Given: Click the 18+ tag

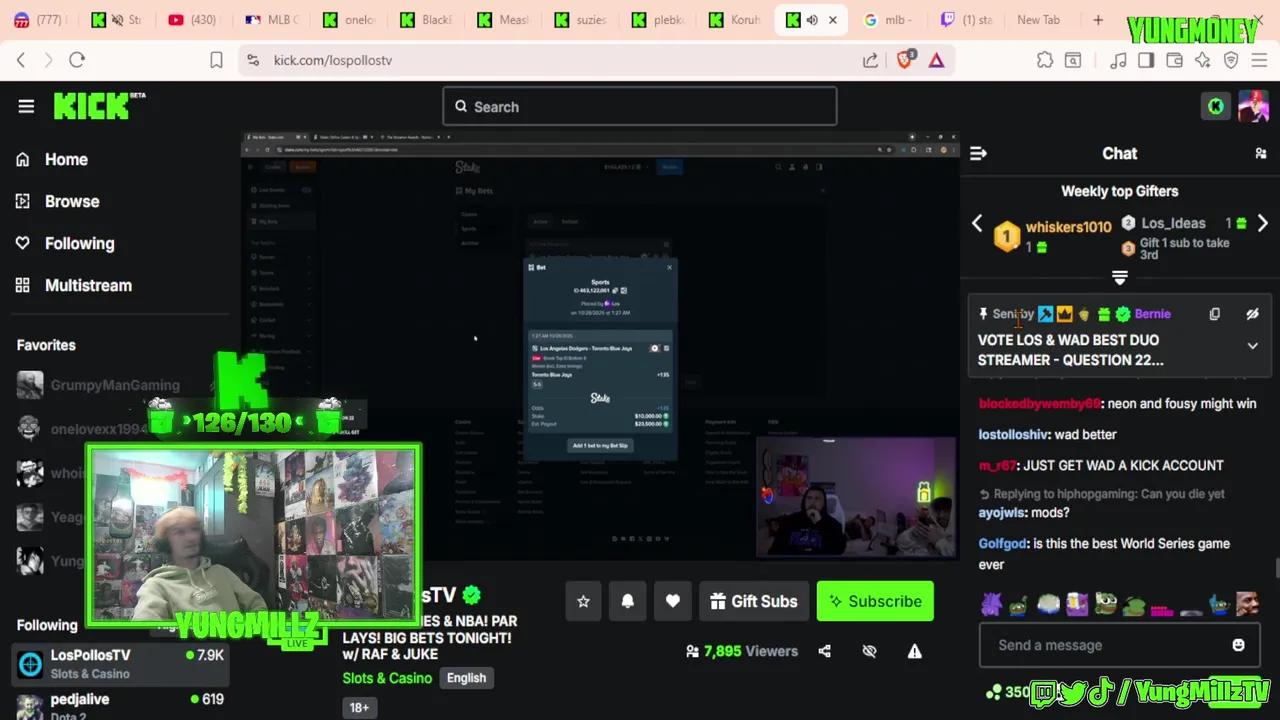Looking at the screenshot, I should pyautogui.click(x=359, y=707).
